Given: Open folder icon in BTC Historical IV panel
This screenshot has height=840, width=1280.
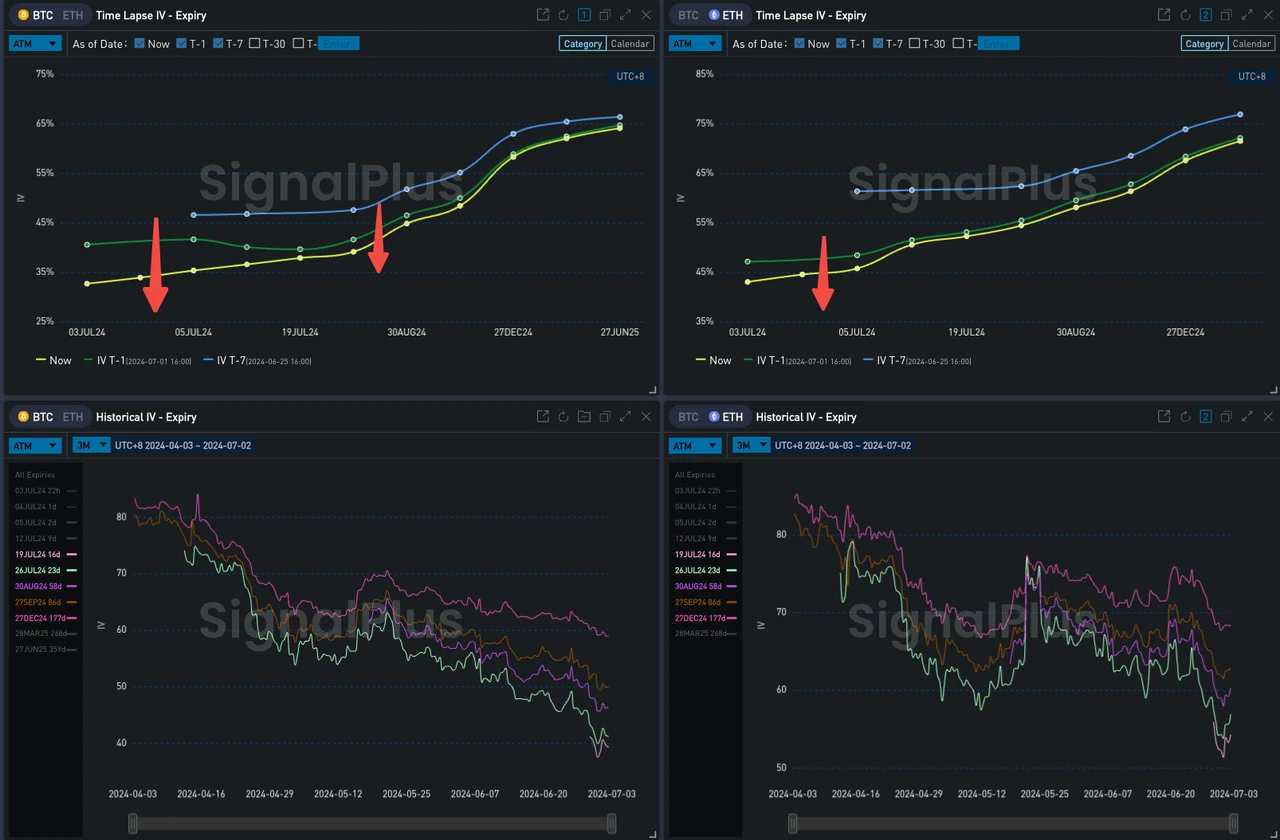Looking at the screenshot, I should click(584, 417).
